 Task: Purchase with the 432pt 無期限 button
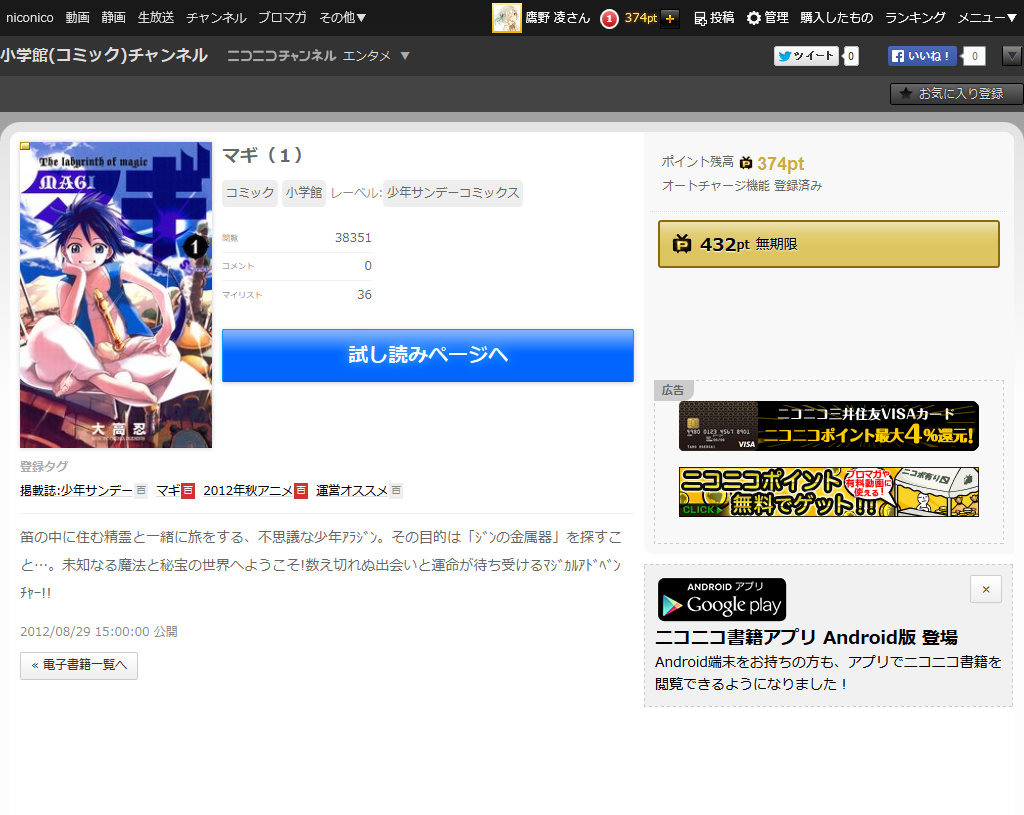point(829,244)
